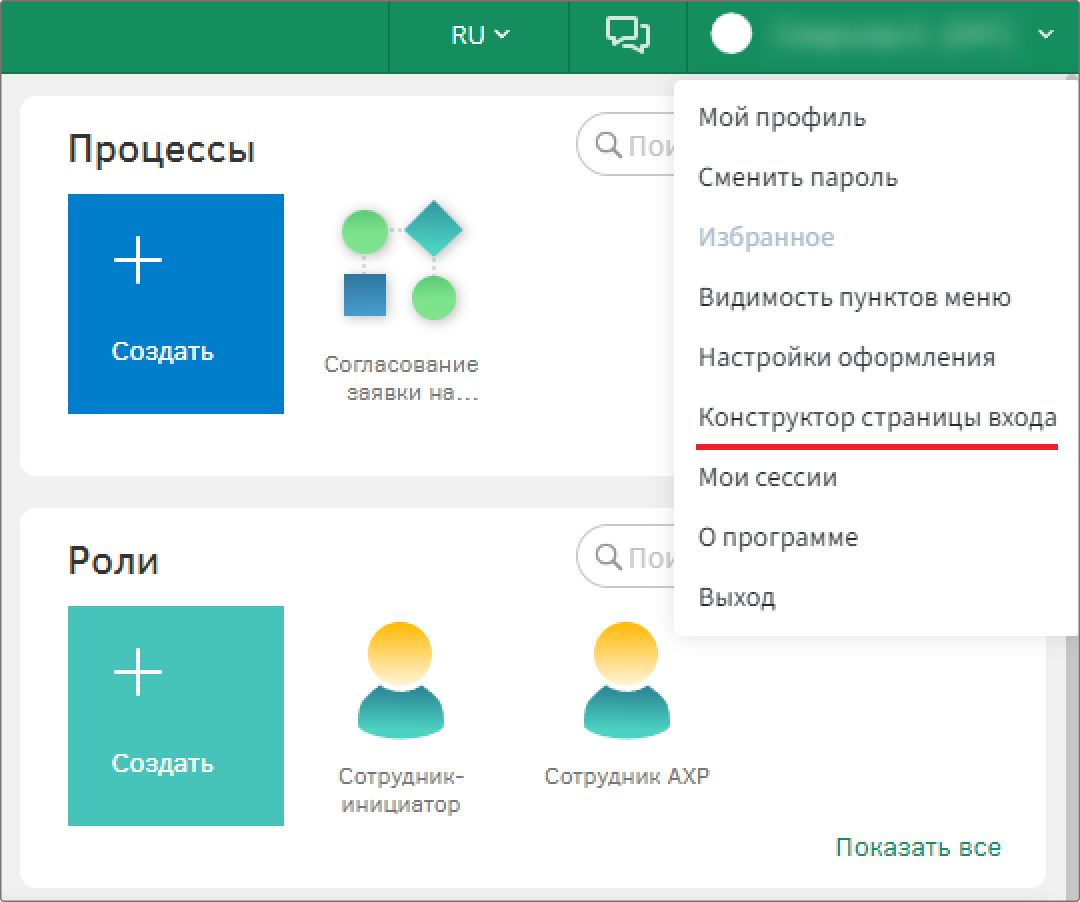Create a new role with teal tile

[x=176, y=715]
